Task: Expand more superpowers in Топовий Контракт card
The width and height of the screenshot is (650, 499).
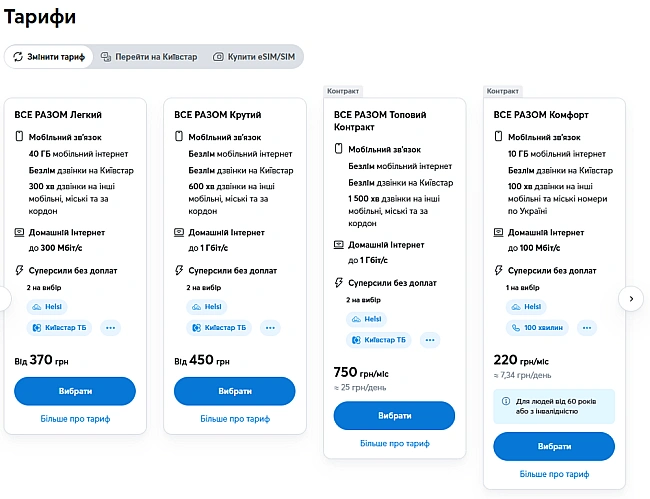Action: click(431, 340)
